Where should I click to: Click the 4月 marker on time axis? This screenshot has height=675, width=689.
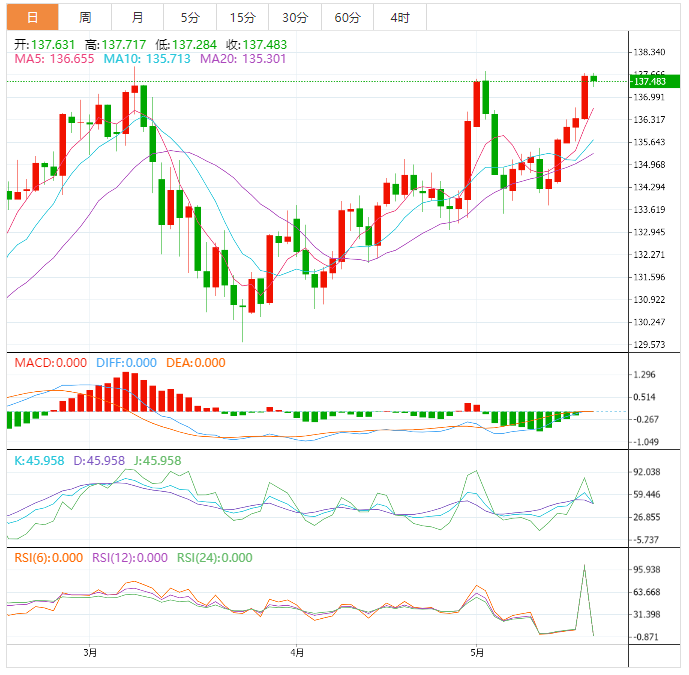tap(297, 653)
